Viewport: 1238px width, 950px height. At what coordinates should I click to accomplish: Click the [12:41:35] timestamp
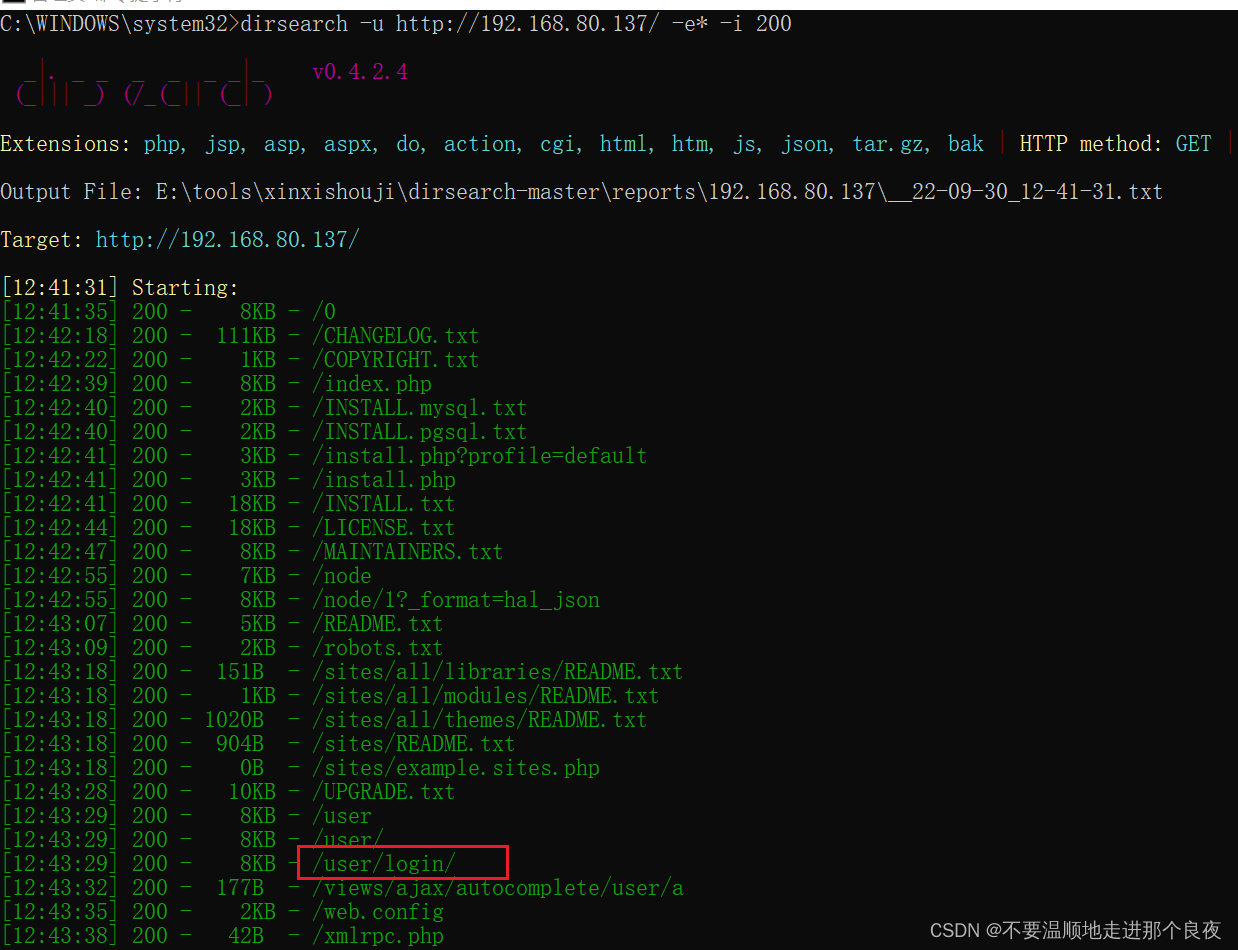click(x=60, y=312)
